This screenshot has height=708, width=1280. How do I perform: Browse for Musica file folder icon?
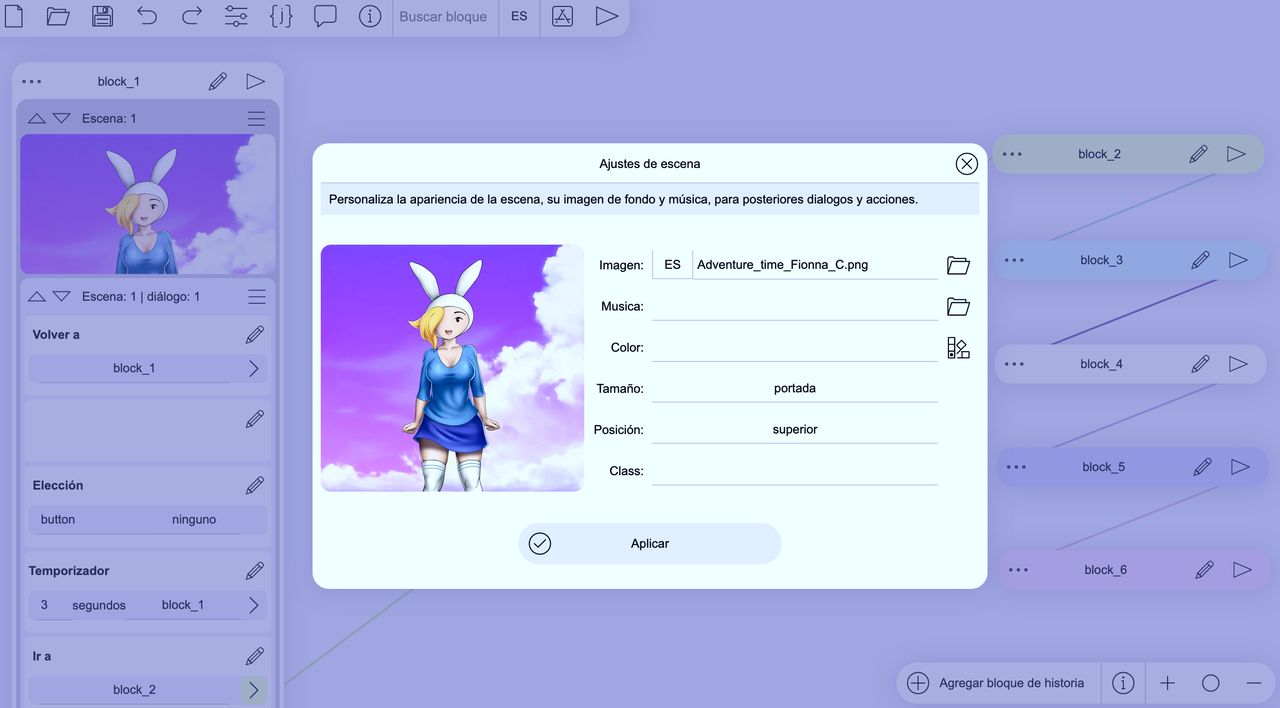(958, 306)
